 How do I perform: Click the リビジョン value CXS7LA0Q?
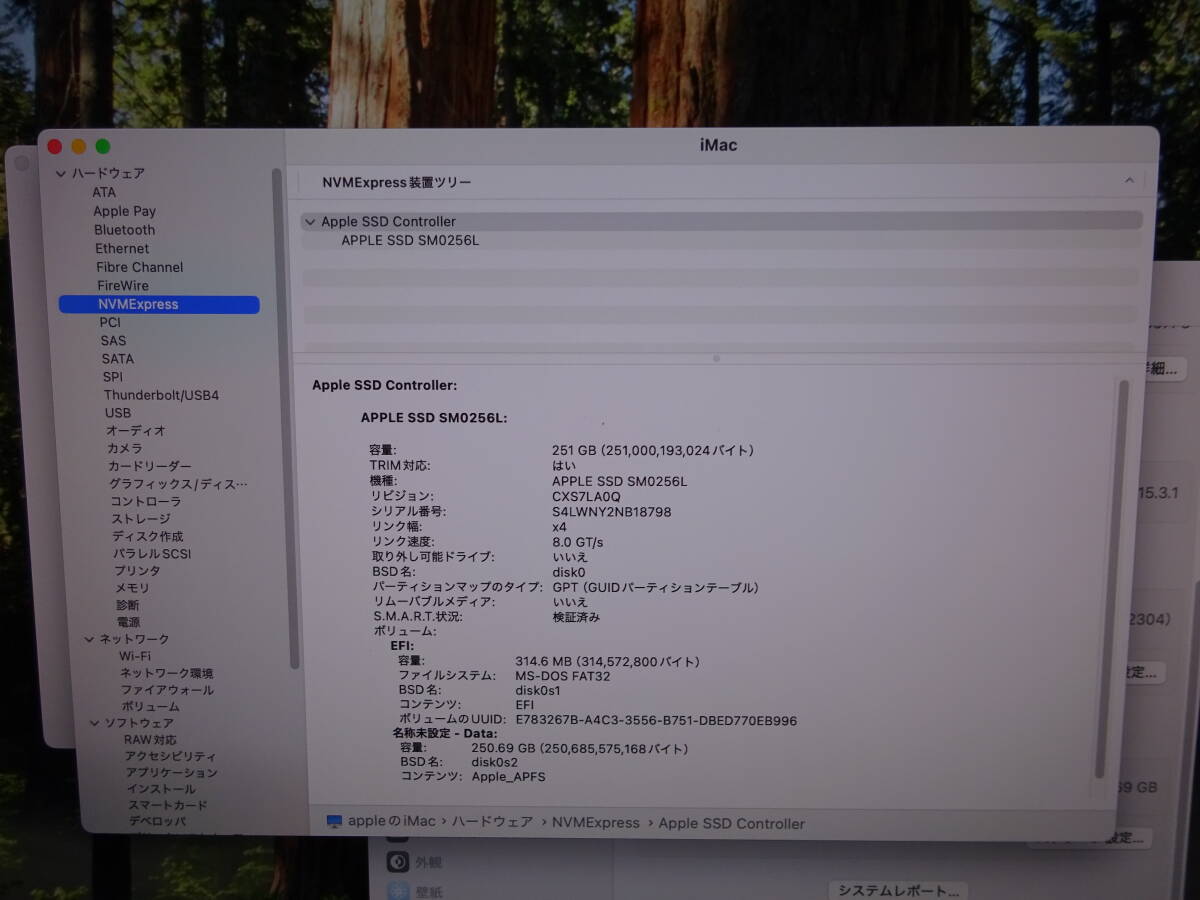pos(586,496)
